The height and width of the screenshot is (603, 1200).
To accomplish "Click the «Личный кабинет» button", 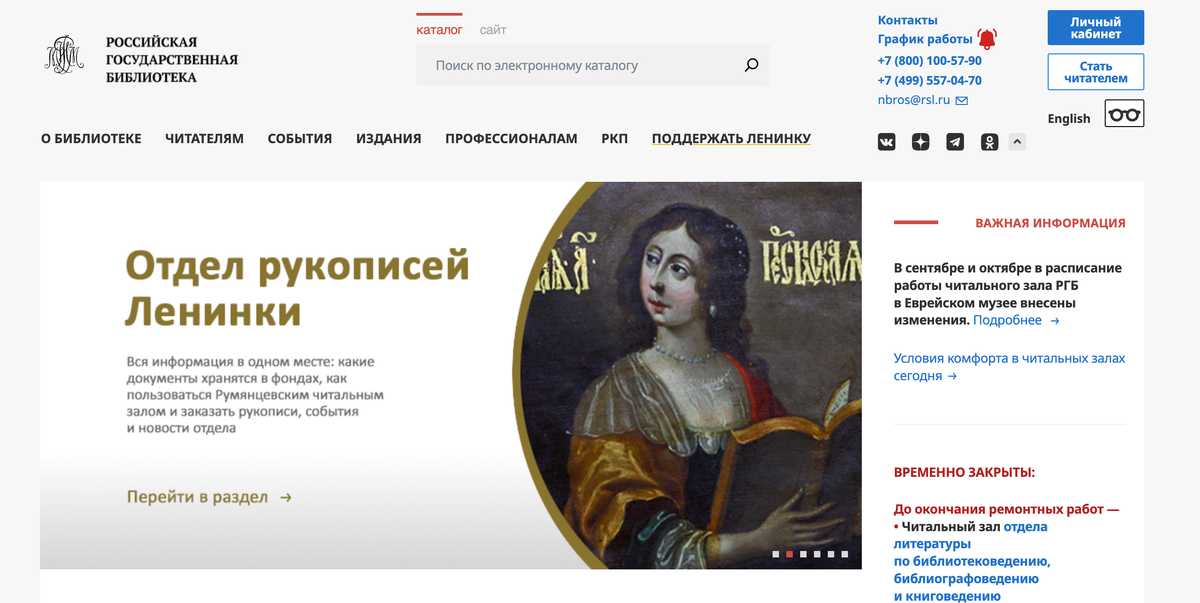I will click(x=1096, y=28).
